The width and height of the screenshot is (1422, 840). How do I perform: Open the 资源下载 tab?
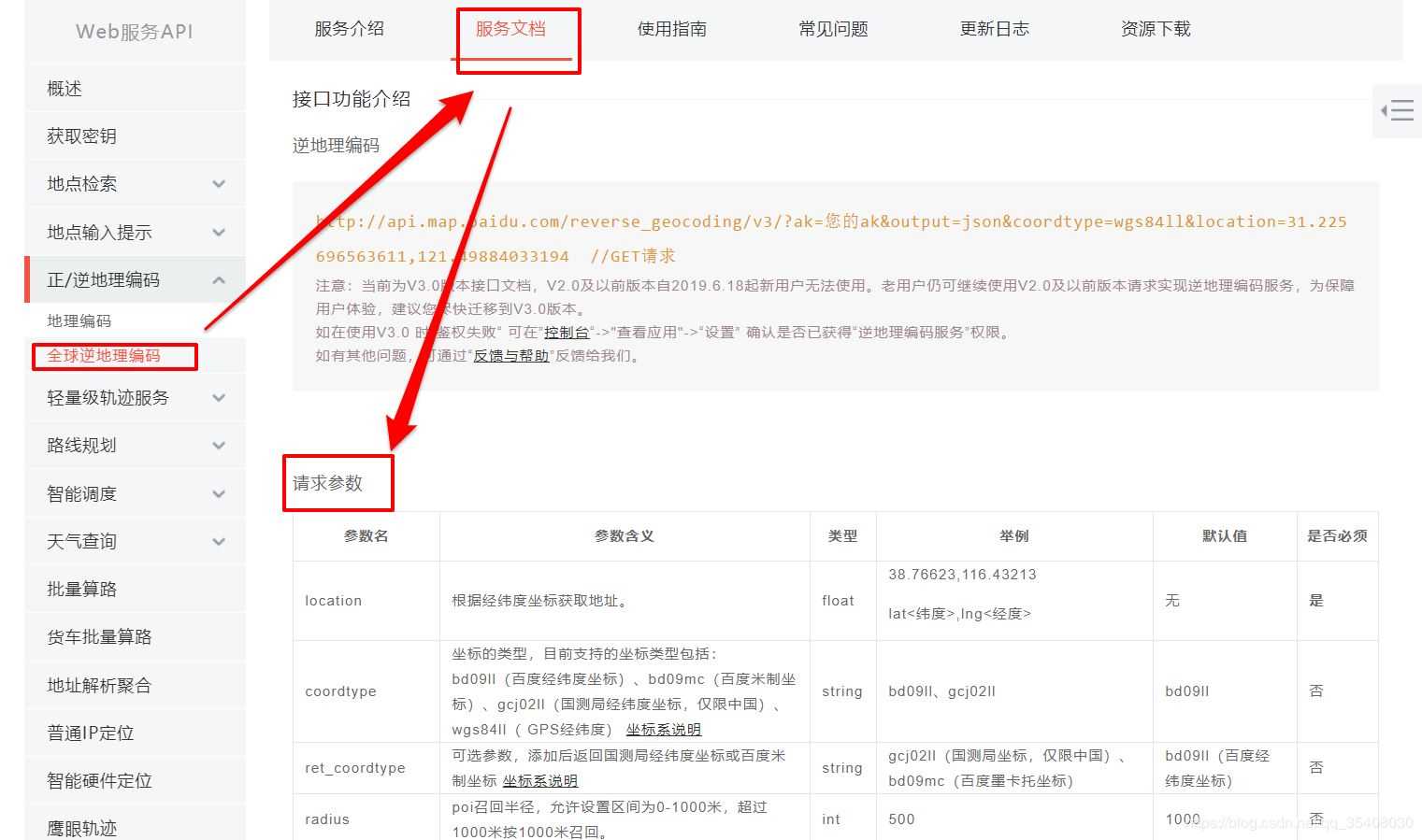coord(1156,29)
